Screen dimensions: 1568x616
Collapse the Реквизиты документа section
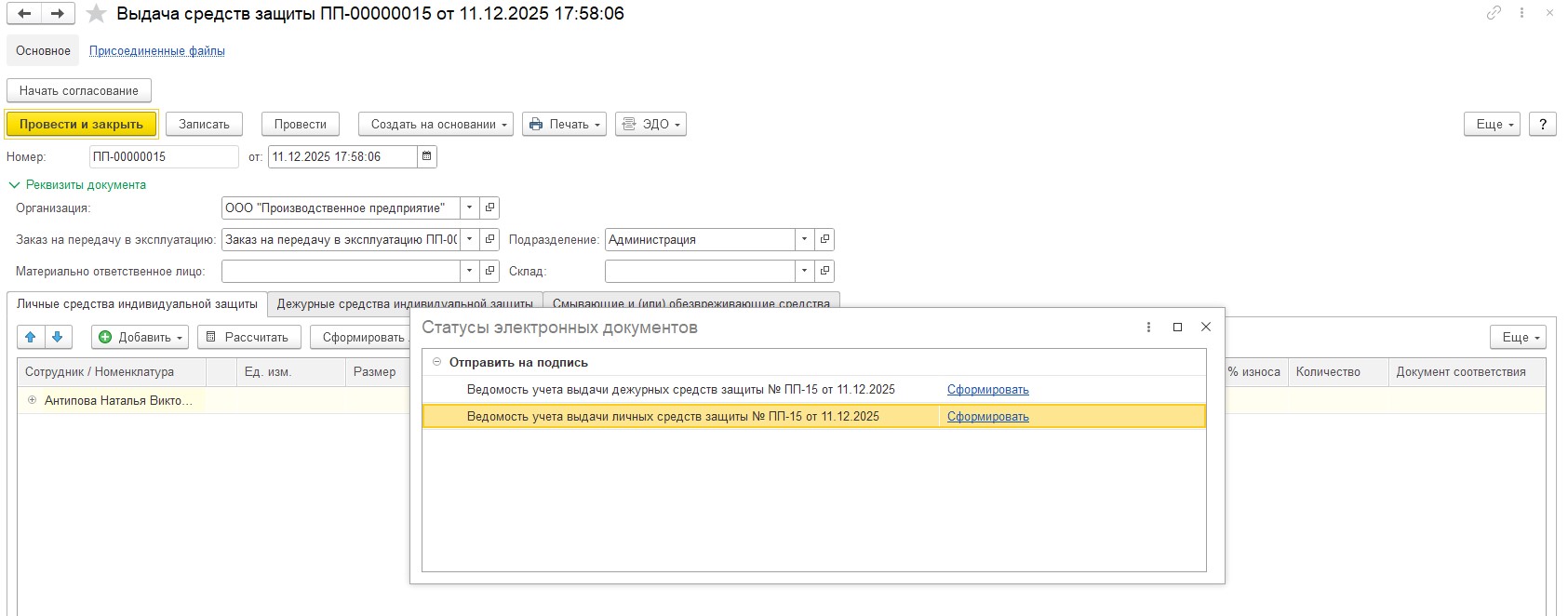(14, 185)
